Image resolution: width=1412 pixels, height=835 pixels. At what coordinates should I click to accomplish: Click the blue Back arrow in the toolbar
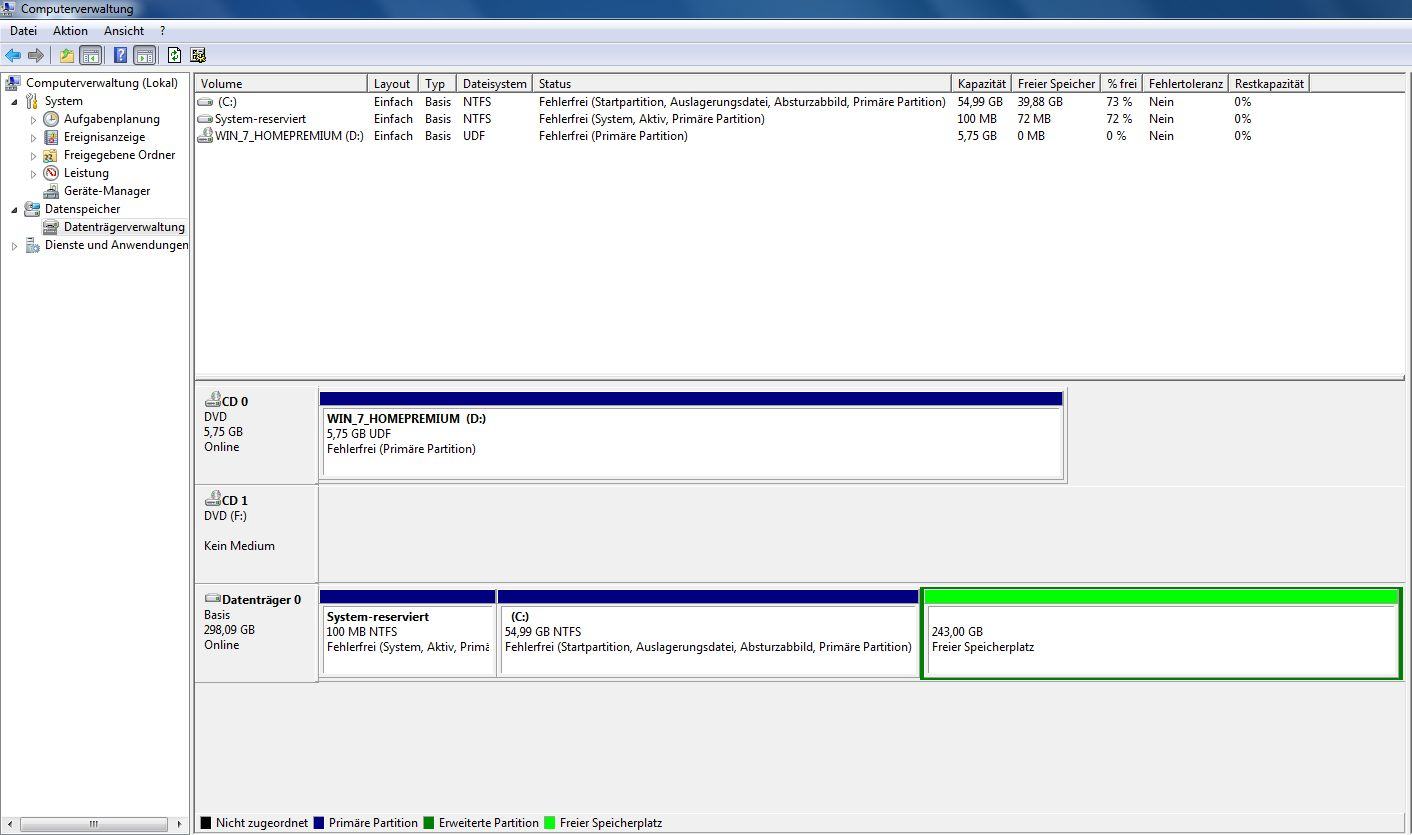point(13,55)
